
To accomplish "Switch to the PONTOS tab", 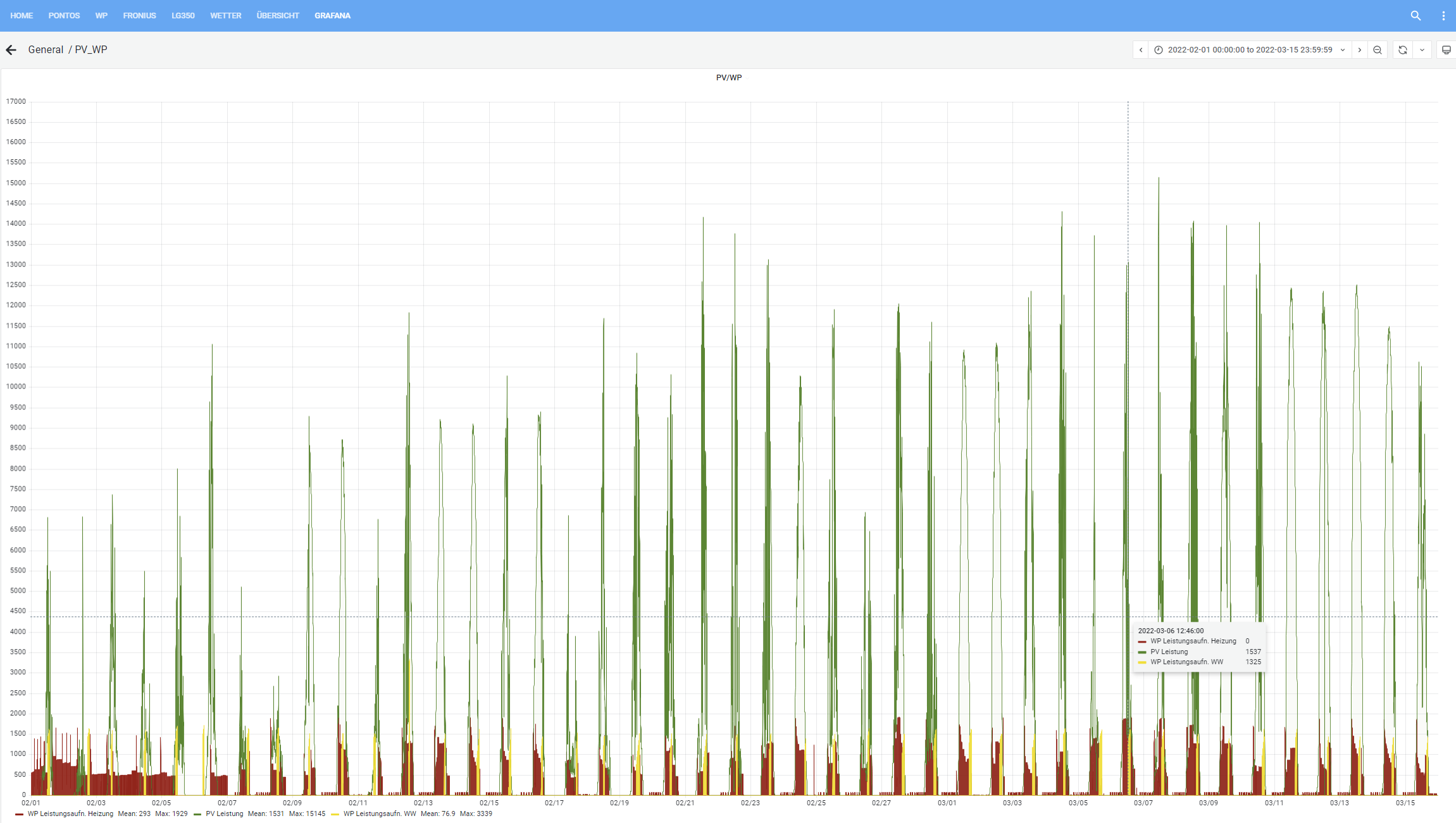I will tap(64, 16).
